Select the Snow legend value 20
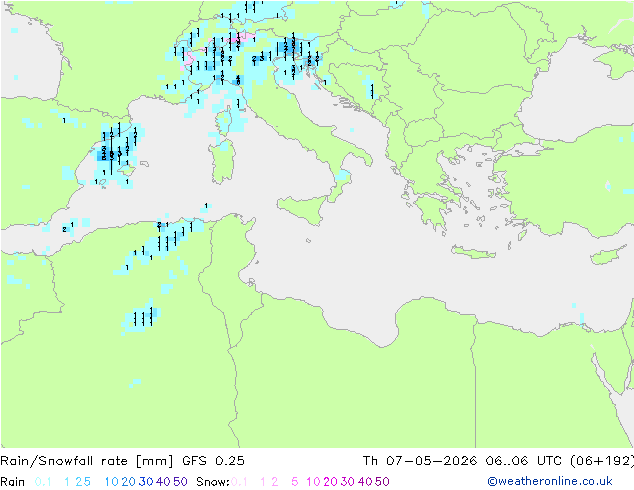The image size is (634, 490). [330, 482]
